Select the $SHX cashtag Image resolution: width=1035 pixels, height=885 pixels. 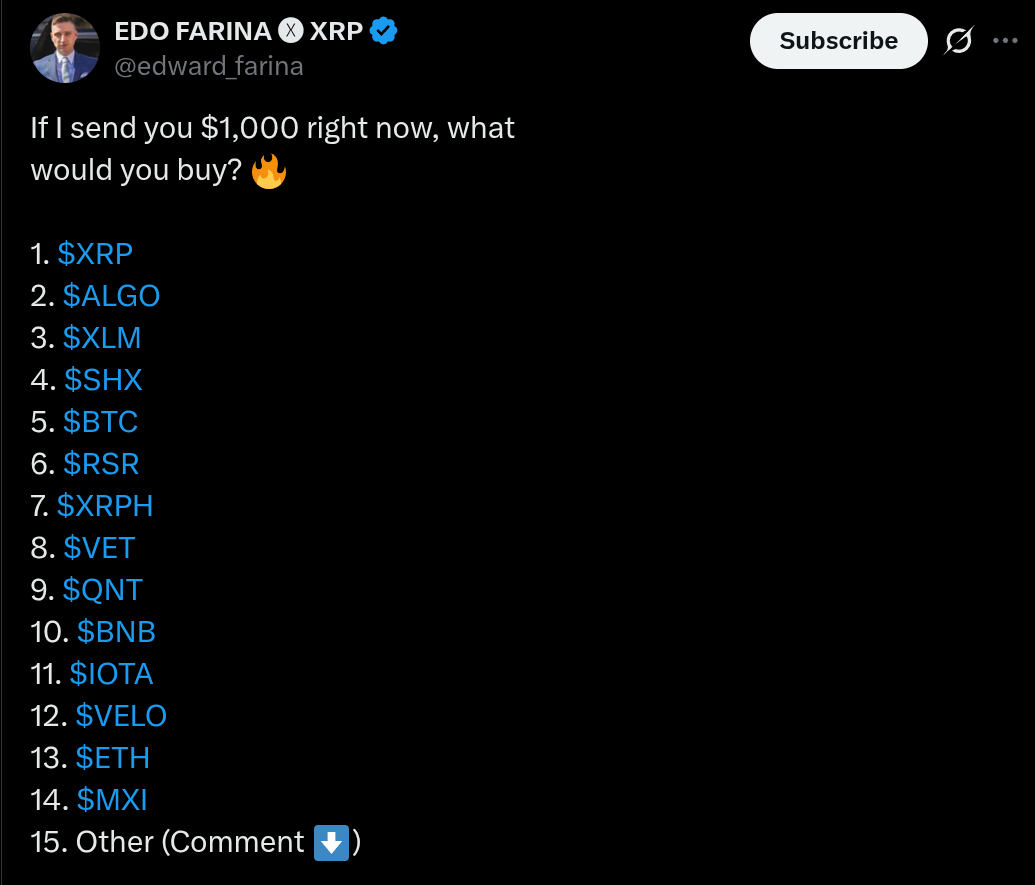click(103, 380)
